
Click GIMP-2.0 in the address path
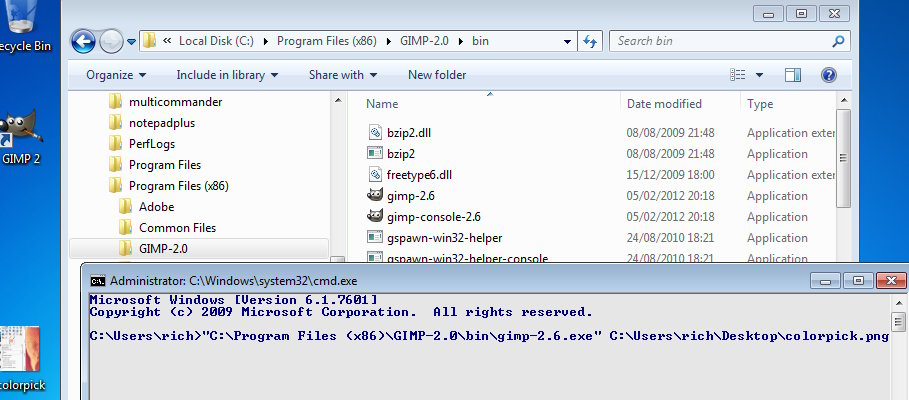pyautogui.click(x=424, y=41)
